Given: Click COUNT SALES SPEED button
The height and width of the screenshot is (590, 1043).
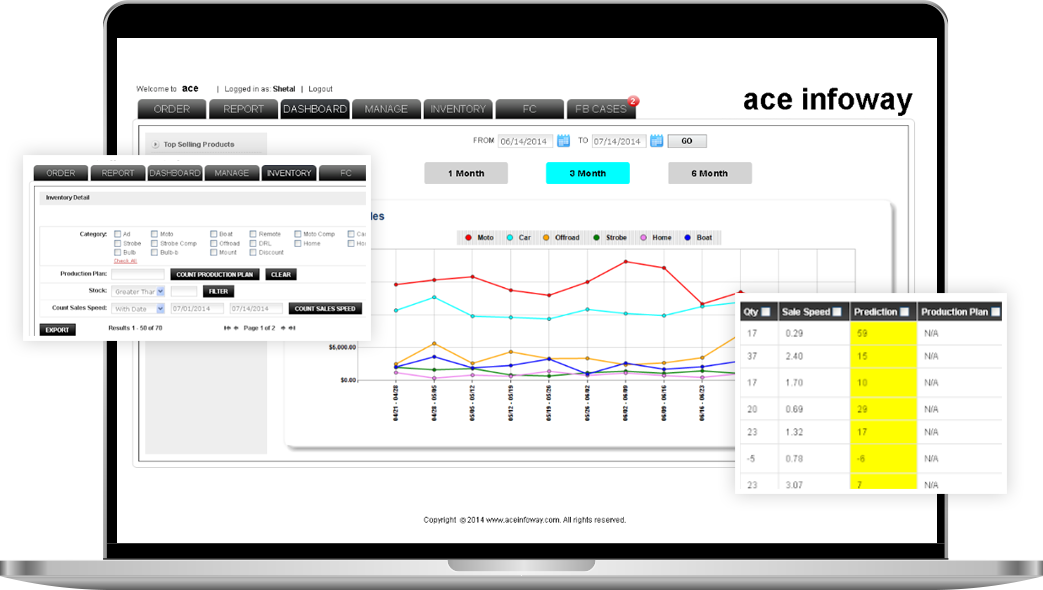Looking at the screenshot, I should (325, 309).
